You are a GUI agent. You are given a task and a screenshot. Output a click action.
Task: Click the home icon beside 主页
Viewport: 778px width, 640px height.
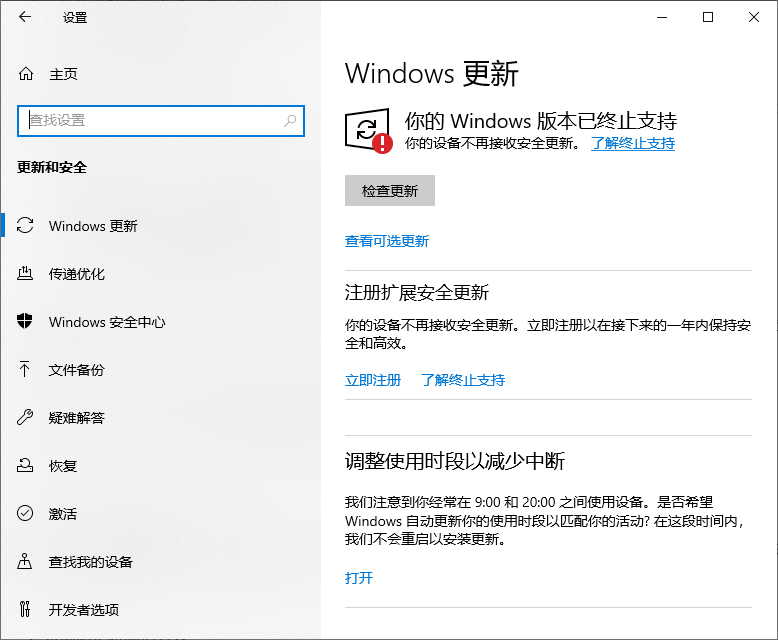(x=26, y=74)
